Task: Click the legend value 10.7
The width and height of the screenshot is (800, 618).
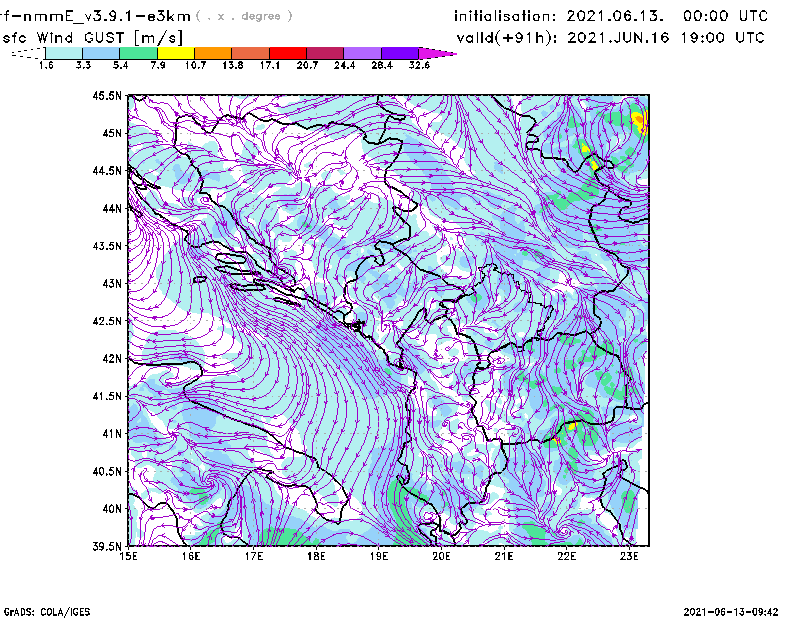Action: tap(195, 65)
